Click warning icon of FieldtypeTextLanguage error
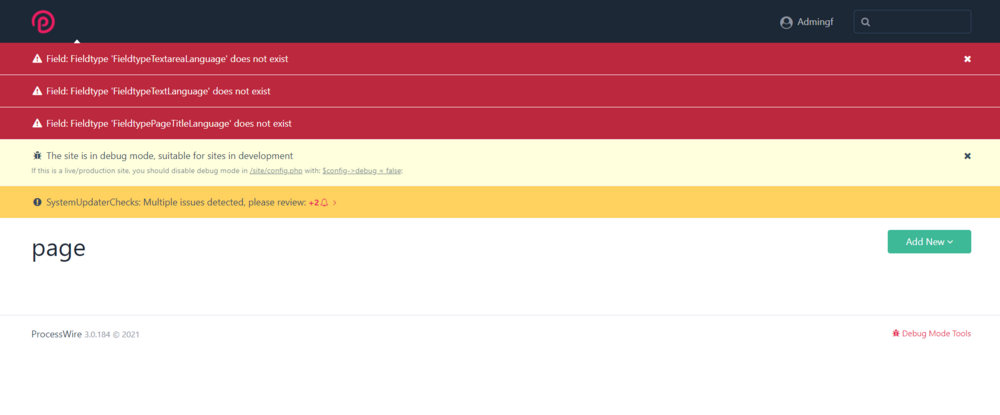The image size is (1000, 415). 37,91
